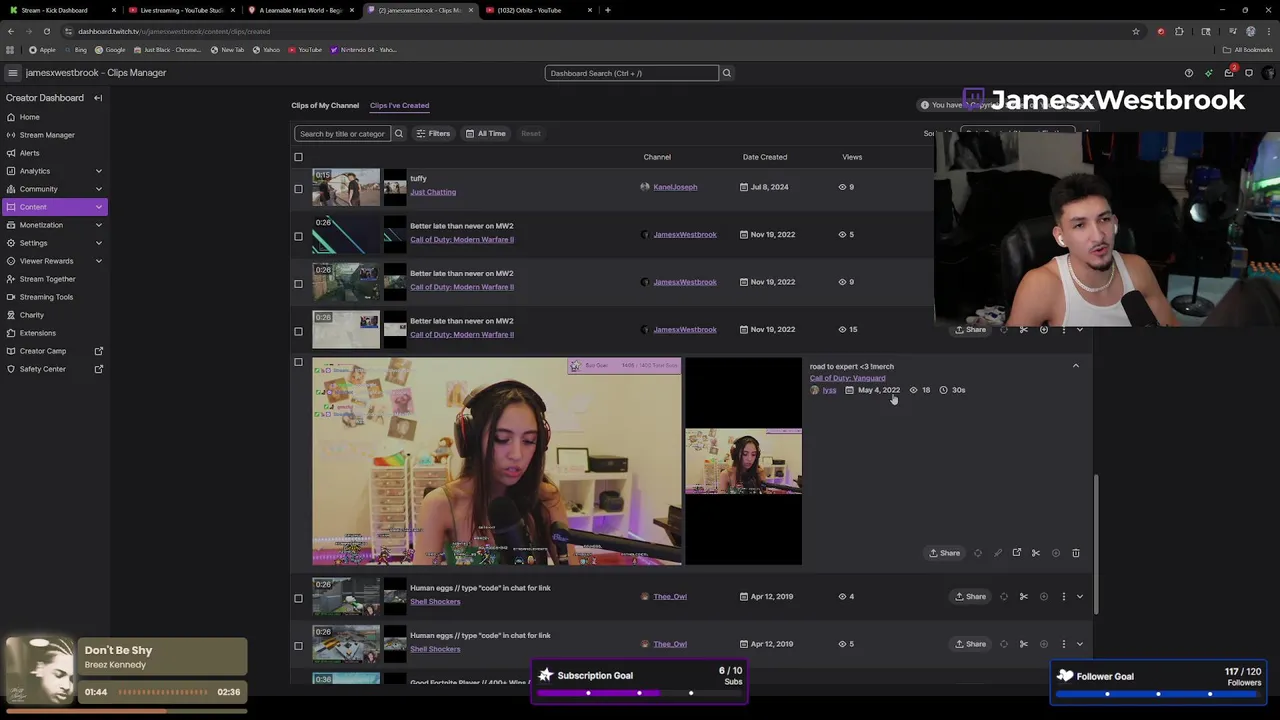Image resolution: width=1280 pixels, height=720 pixels.
Task: Delete the road to expert clip
Action: [1076, 553]
